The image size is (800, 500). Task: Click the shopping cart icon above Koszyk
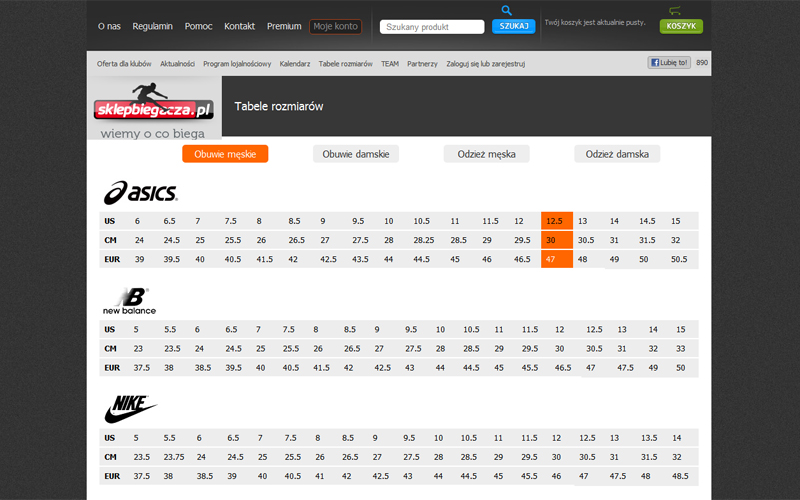click(x=675, y=10)
